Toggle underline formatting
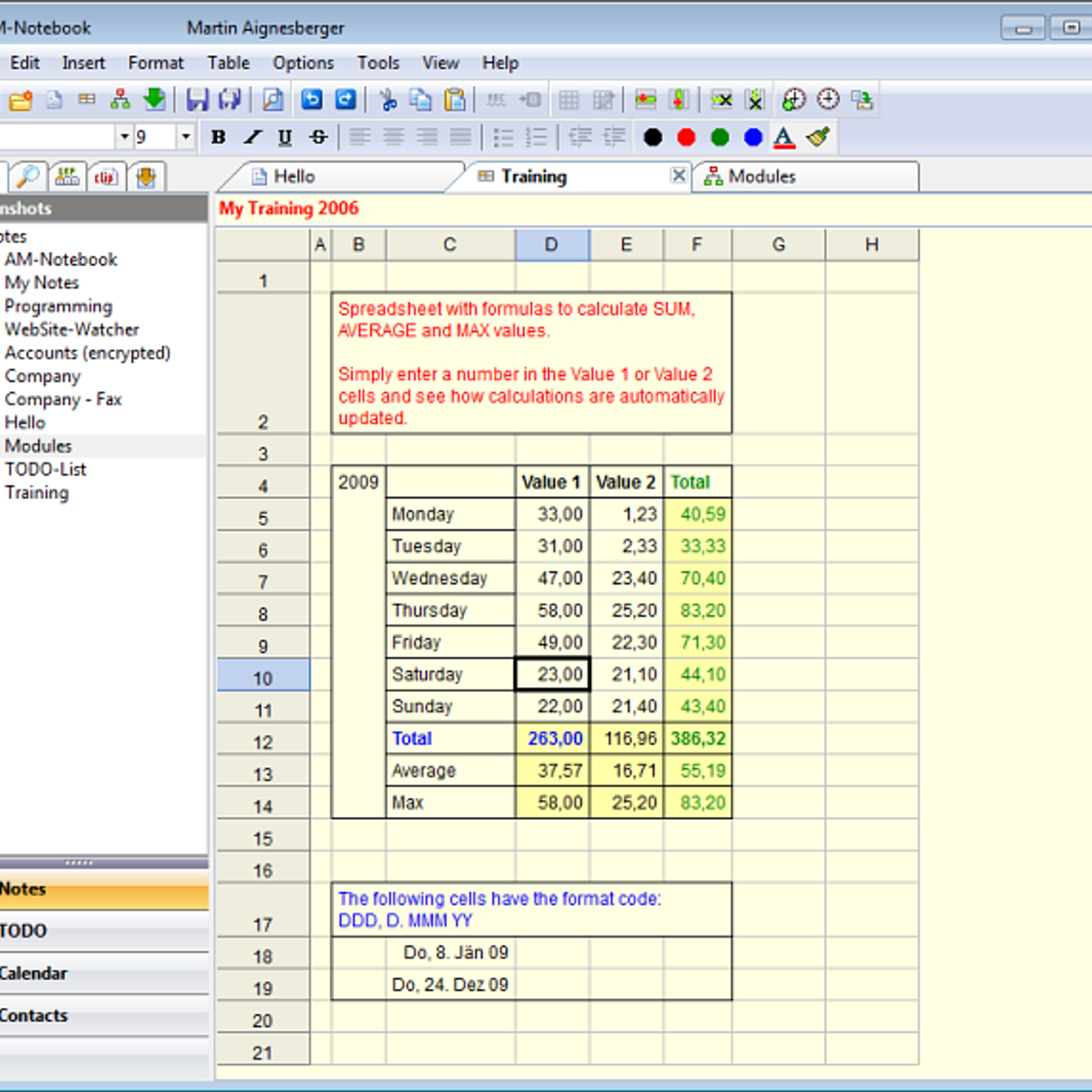This screenshot has height=1092, width=1092. pos(285,137)
